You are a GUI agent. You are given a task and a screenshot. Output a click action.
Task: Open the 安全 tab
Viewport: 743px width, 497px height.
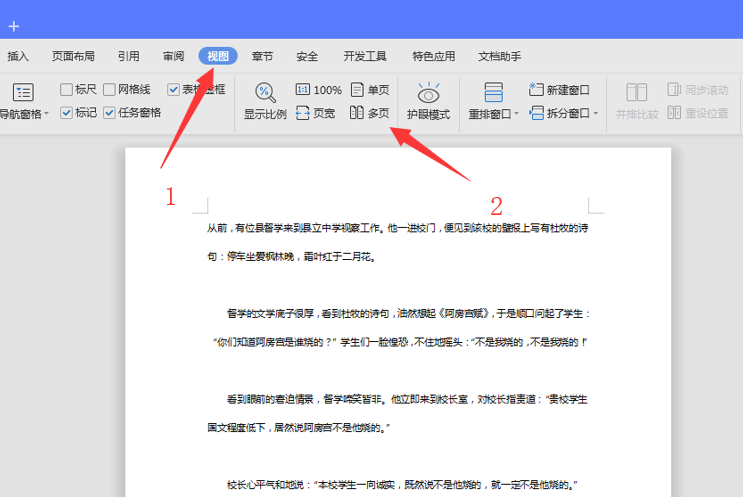point(307,56)
